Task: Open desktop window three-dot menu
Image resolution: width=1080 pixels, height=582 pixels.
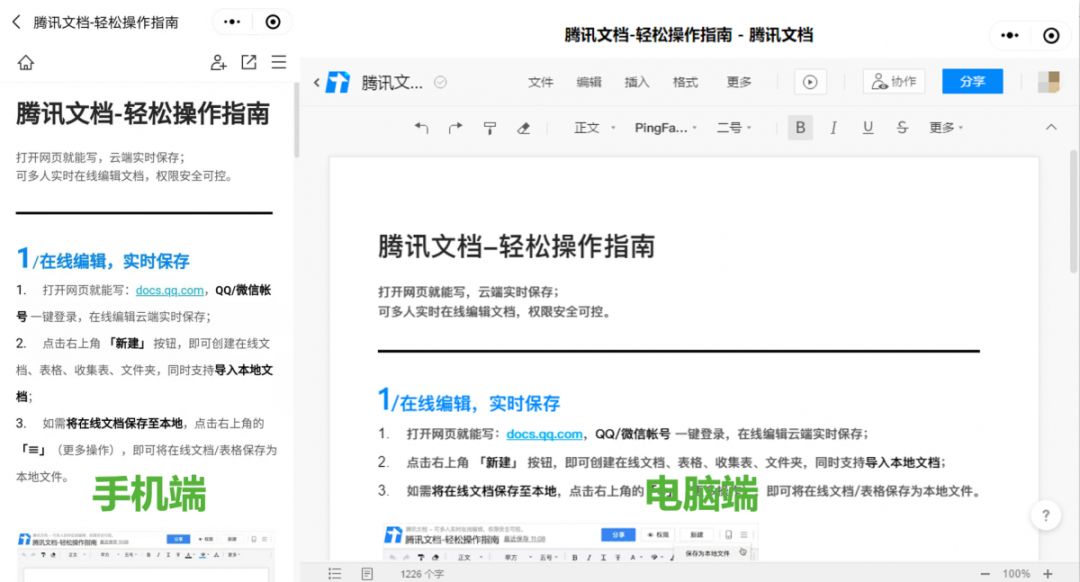Action: pos(1010,35)
